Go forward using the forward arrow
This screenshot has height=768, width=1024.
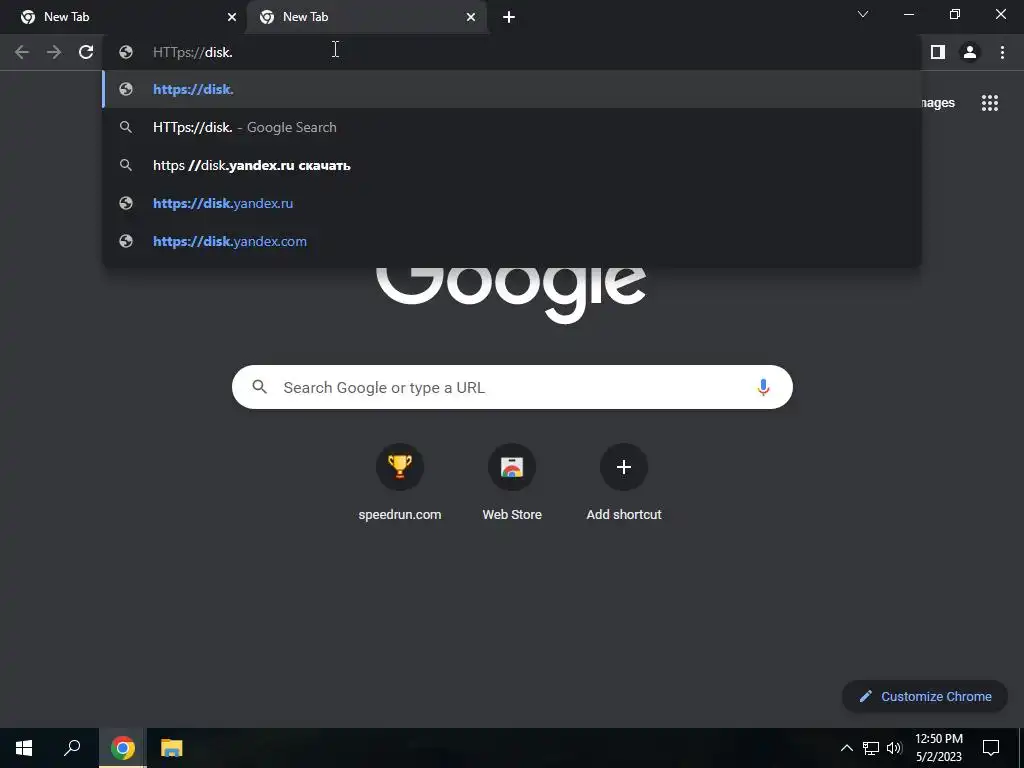[54, 52]
